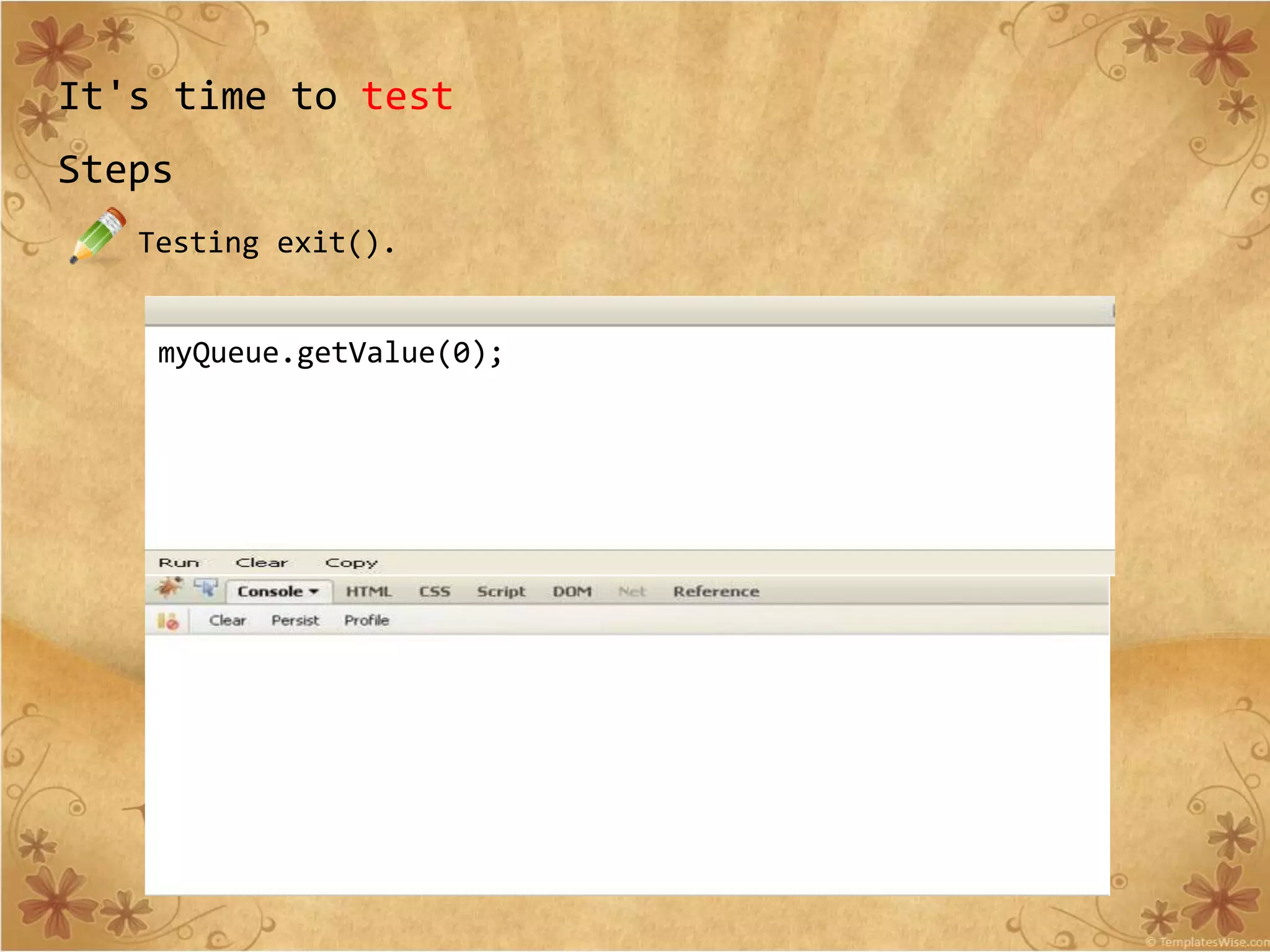This screenshot has width=1270, height=952.
Task: Click Clear in the command editor bar
Action: coord(262,563)
